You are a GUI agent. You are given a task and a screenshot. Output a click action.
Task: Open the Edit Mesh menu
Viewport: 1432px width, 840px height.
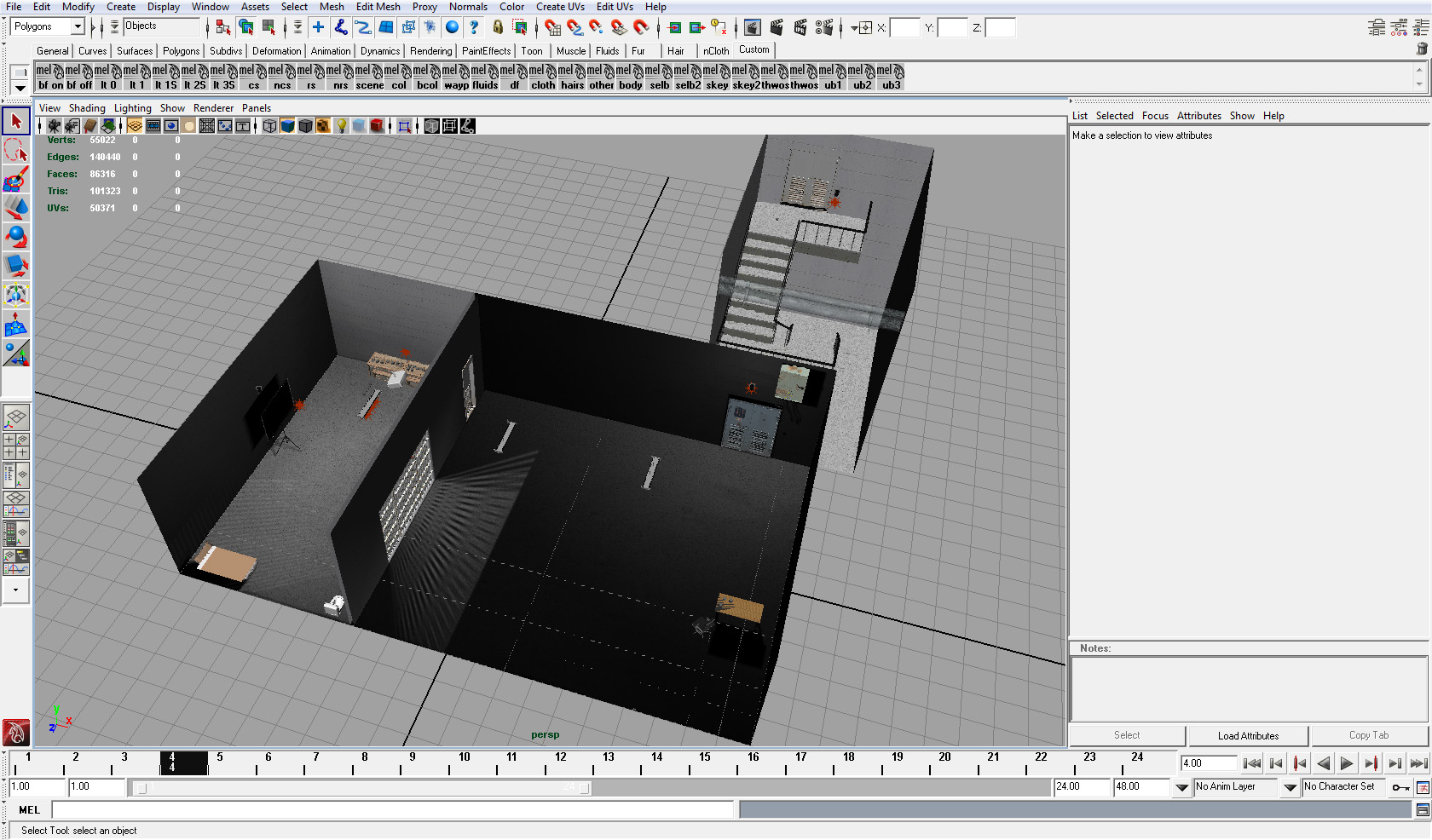pyautogui.click(x=378, y=7)
